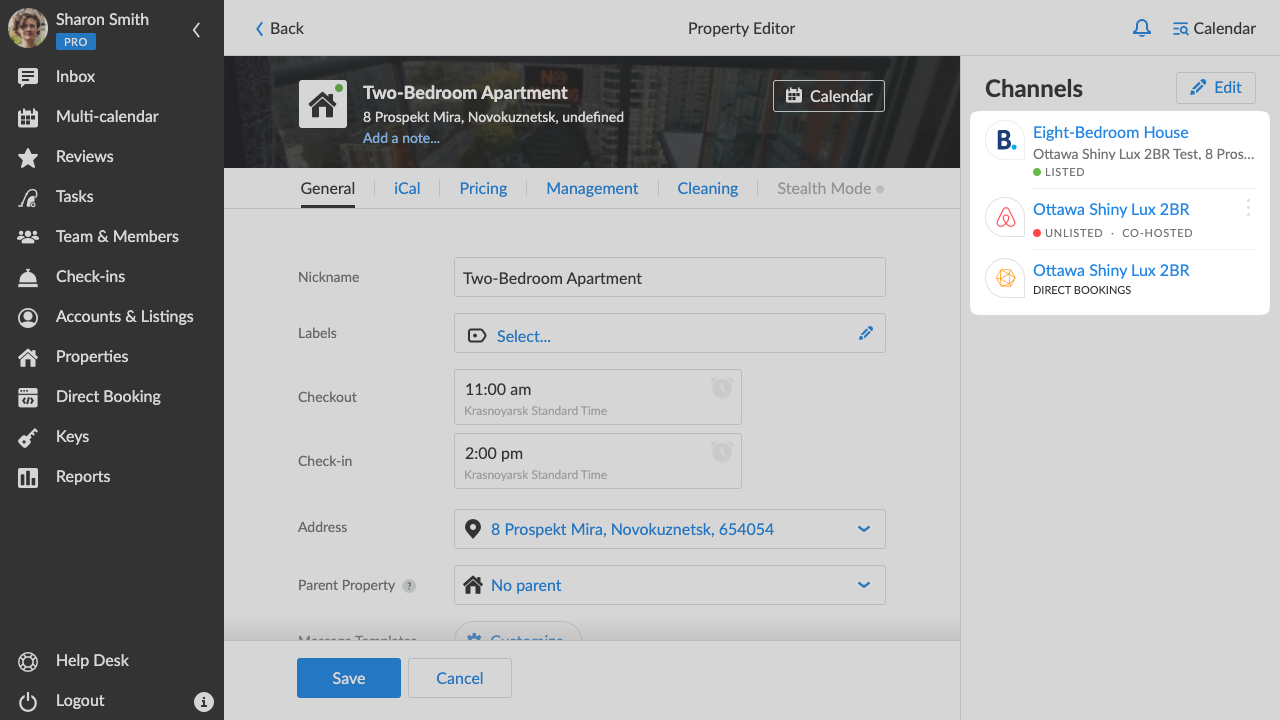Open the Stealth Mode tab
The image size is (1280, 720).
pos(830,188)
